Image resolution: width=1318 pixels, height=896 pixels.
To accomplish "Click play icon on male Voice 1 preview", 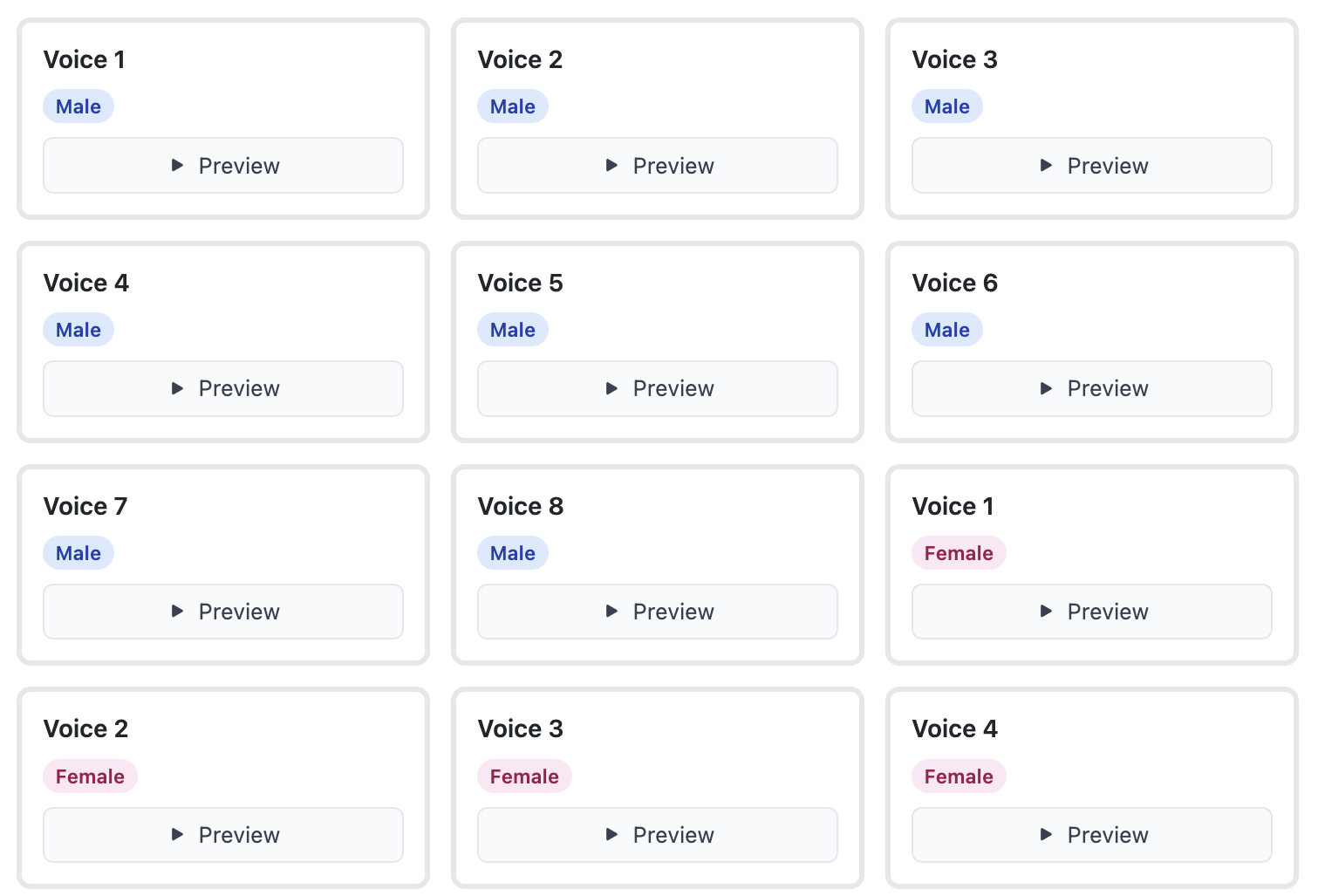I will (x=178, y=165).
